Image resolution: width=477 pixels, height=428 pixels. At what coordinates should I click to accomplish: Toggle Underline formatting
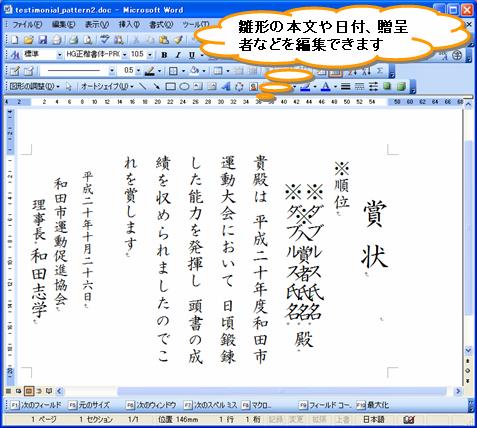pyautogui.click(x=192, y=55)
